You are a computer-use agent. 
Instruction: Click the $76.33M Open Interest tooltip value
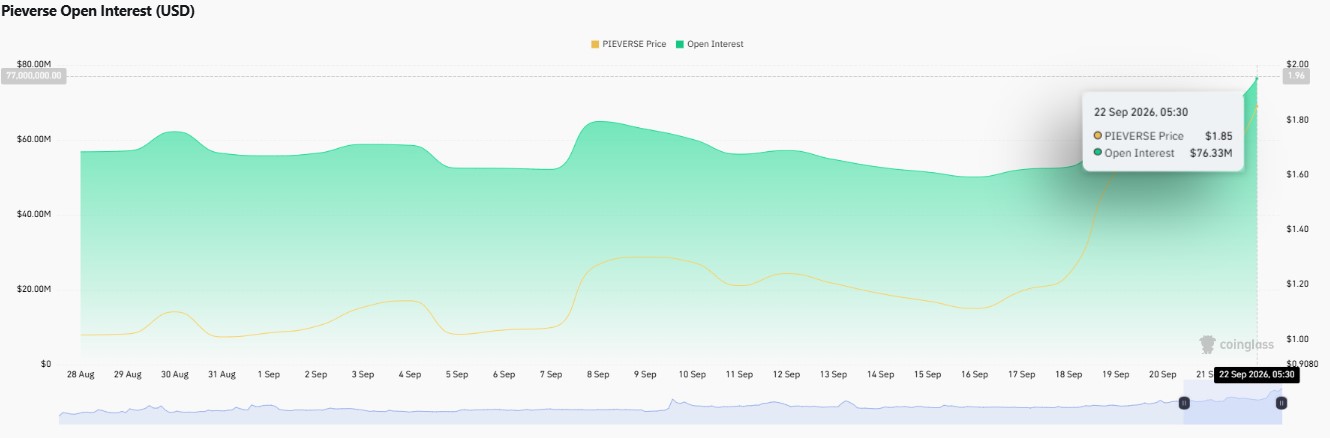tap(1210, 153)
